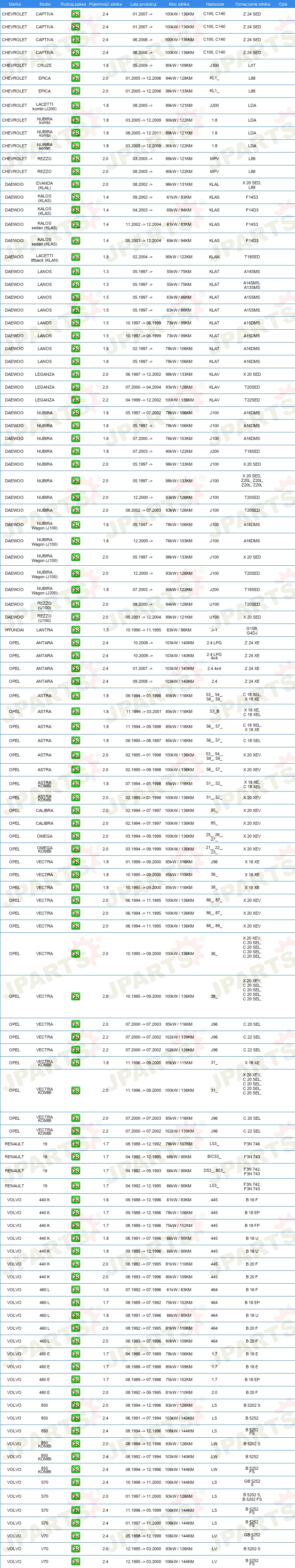Select the LANTRA model cell
Viewport: 295px width, 1568px height.
click(45, 630)
